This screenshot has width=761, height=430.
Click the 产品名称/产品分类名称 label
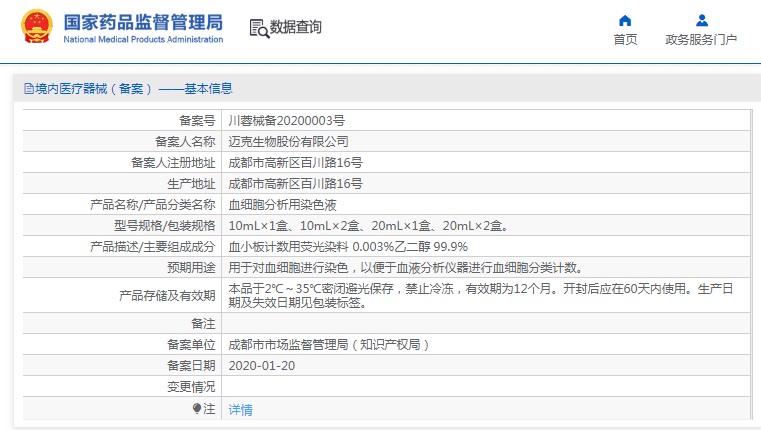[x=152, y=205]
